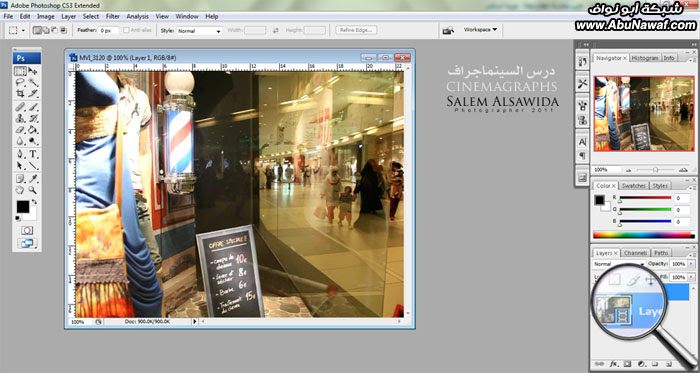This screenshot has height=373, width=700.
Task: Open the Style dropdown set to Normal
Action: point(199,31)
